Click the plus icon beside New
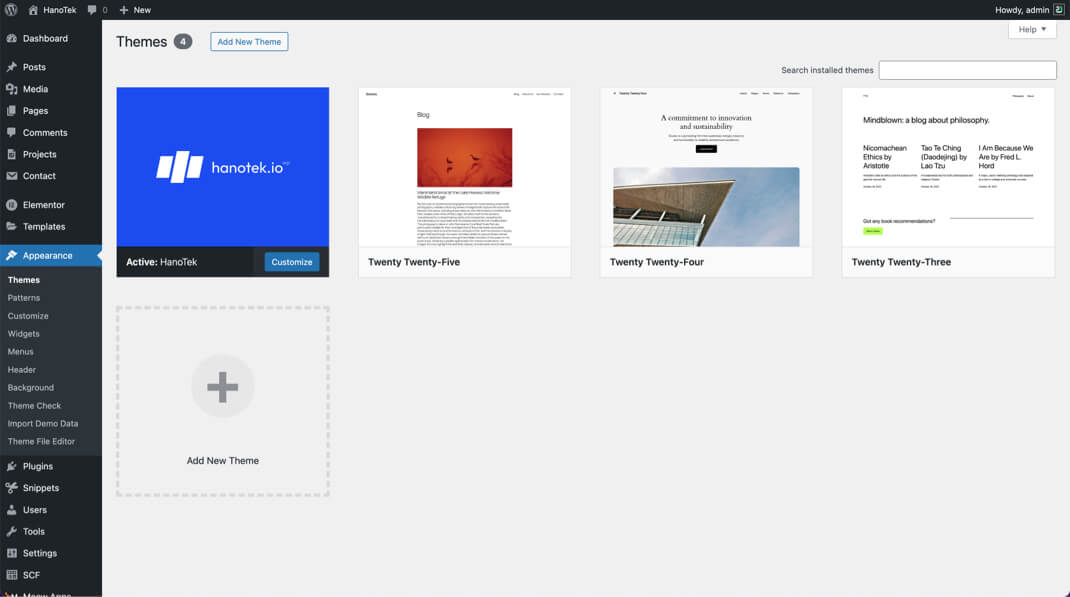The image size is (1070, 597). (124, 10)
